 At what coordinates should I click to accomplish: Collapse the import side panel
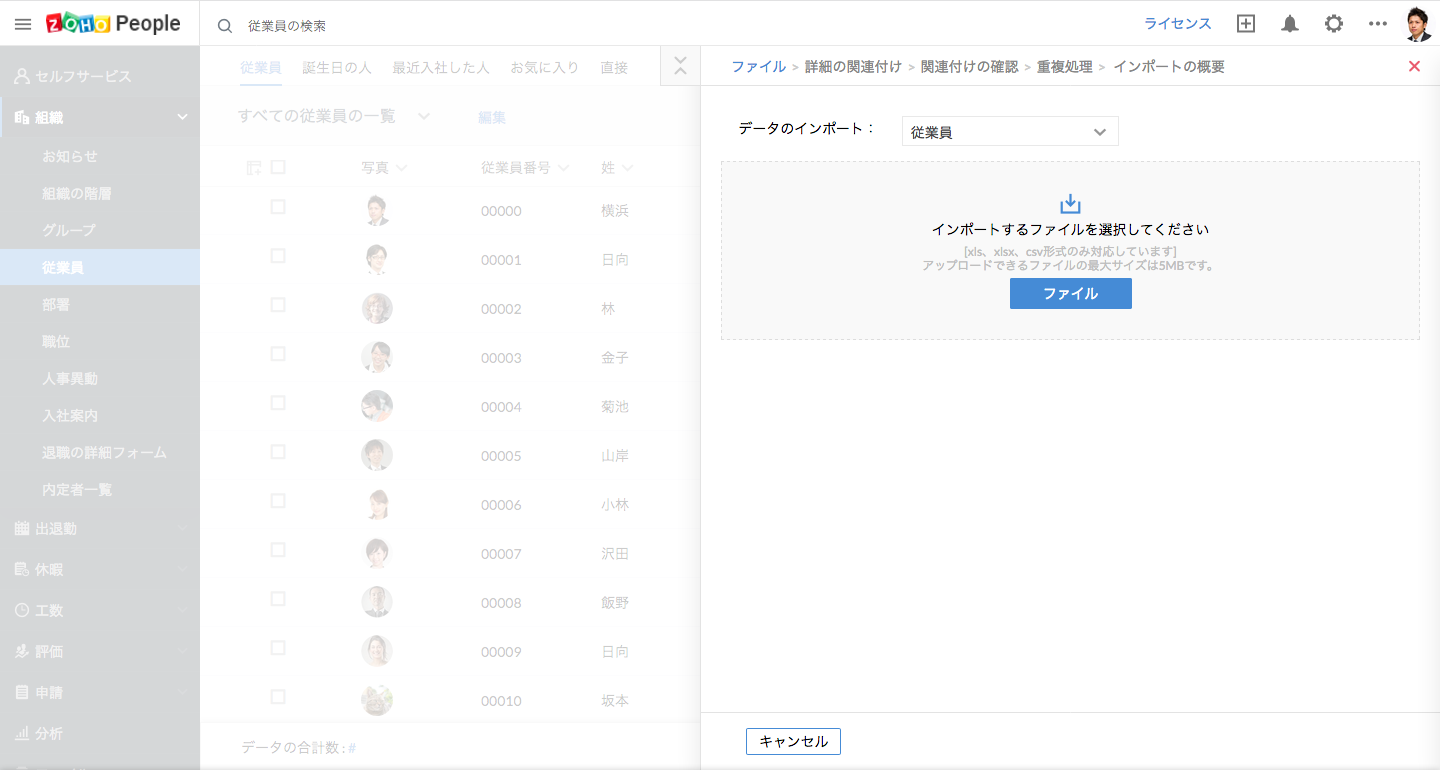(680, 67)
